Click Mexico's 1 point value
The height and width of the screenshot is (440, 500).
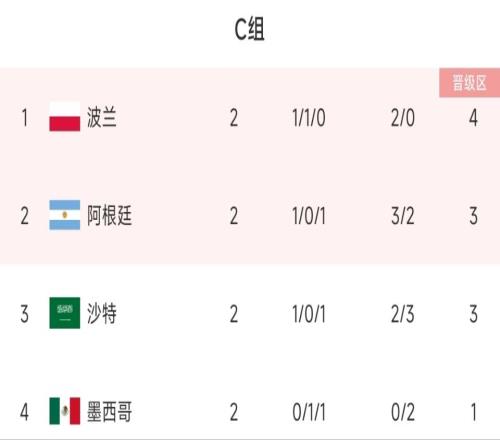tap(474, 412)
